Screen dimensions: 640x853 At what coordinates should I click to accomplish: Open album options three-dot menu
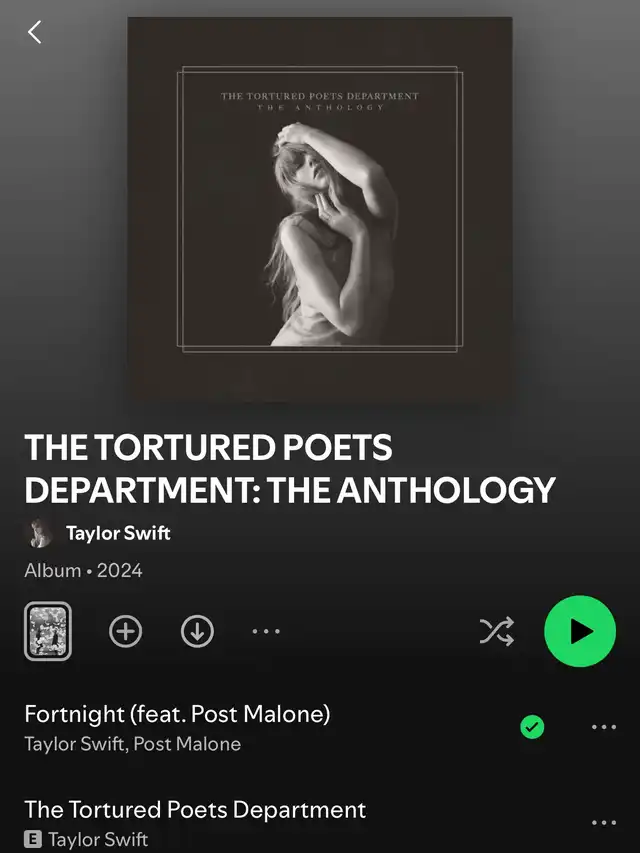click(x=266, y=631)
